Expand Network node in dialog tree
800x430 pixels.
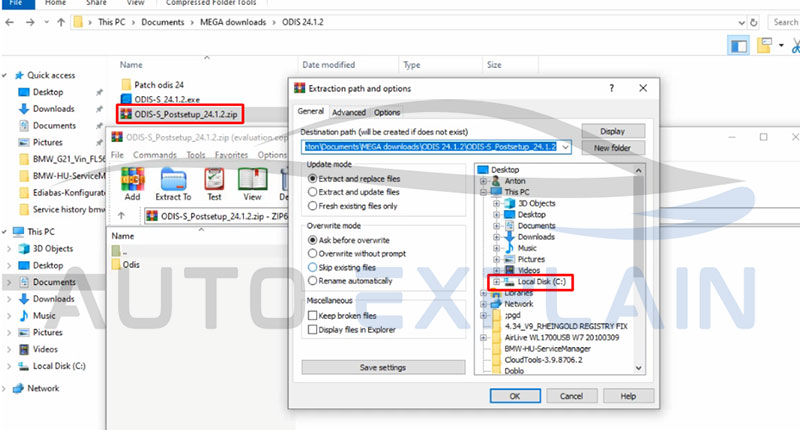tap(483, 304)
